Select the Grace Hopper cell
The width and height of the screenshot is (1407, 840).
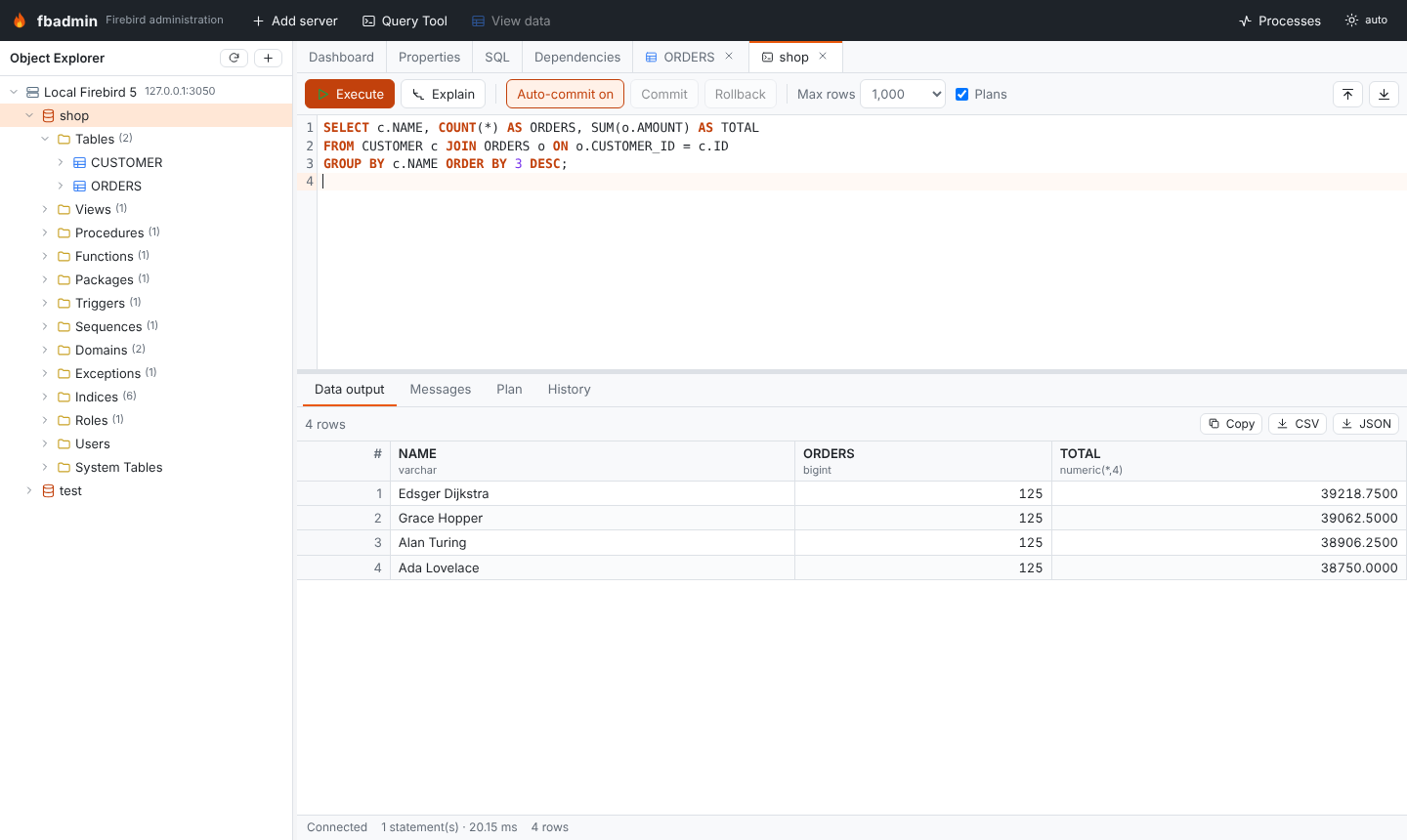(x=592, y=518)
